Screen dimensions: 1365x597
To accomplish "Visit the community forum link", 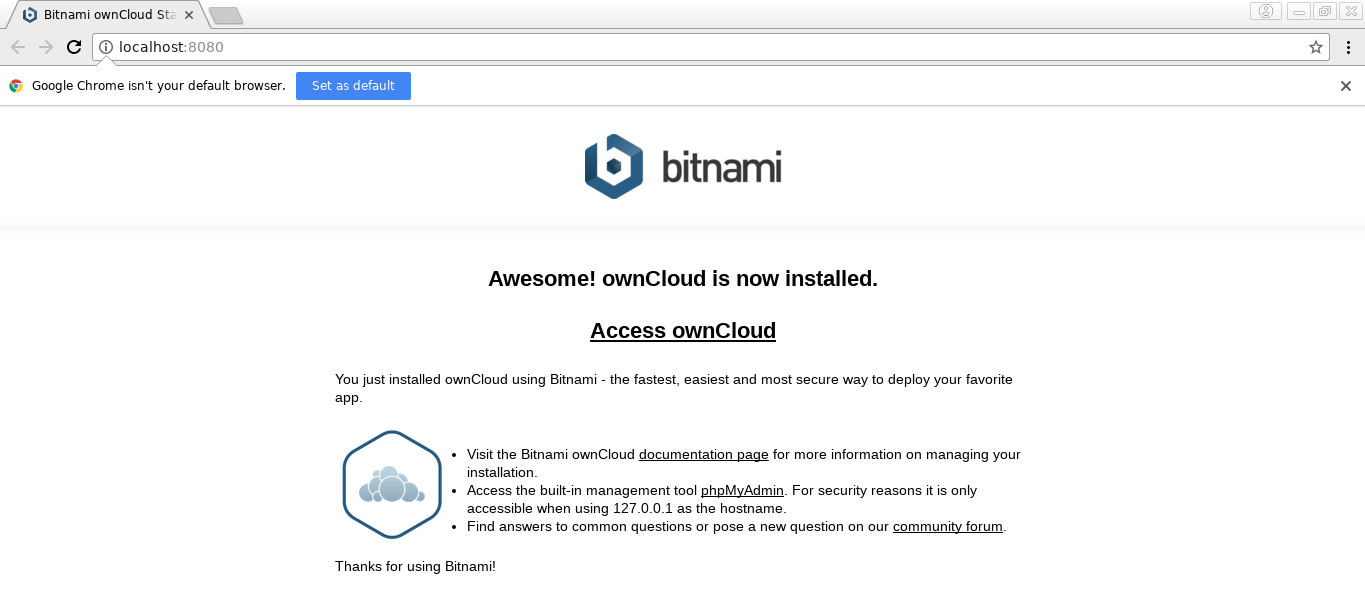I will tap(947, 527).
